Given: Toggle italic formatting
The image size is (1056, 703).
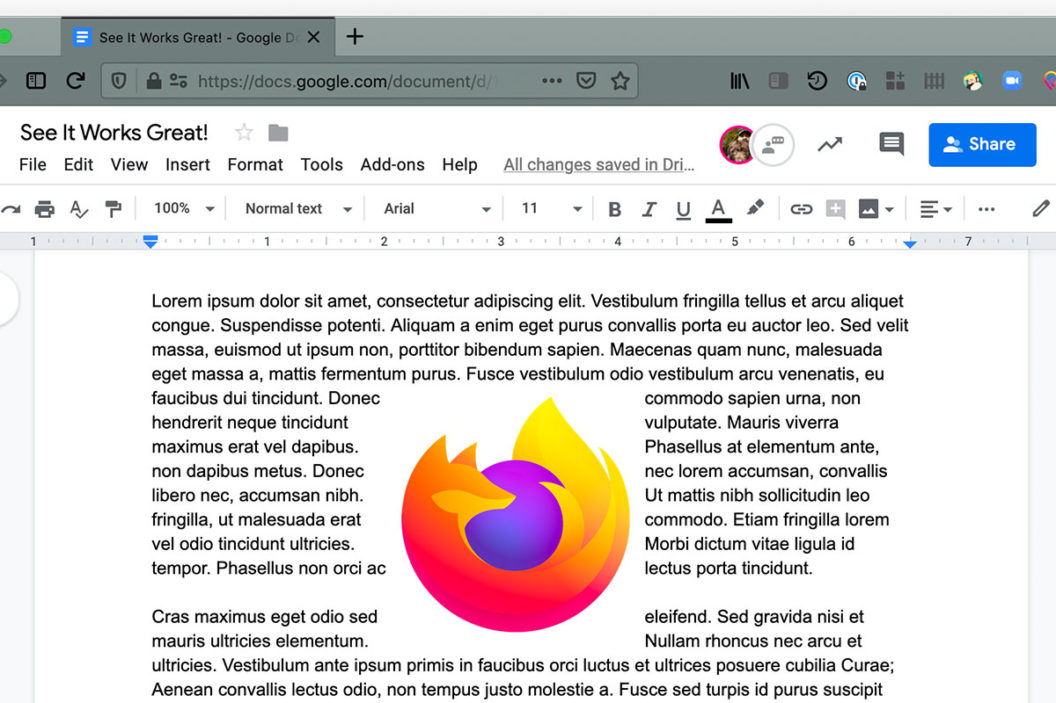Looking at the screenshot, I should point(649,209).
